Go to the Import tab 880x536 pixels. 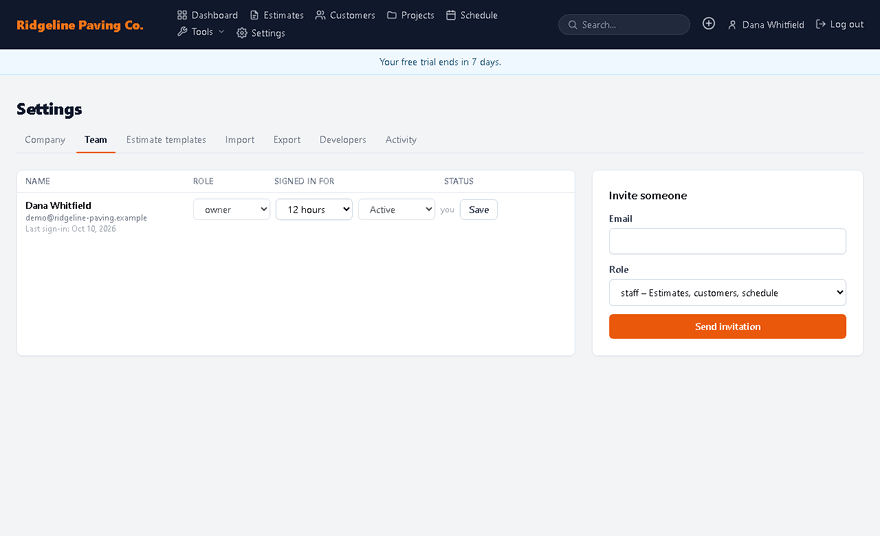click(240, 140)
